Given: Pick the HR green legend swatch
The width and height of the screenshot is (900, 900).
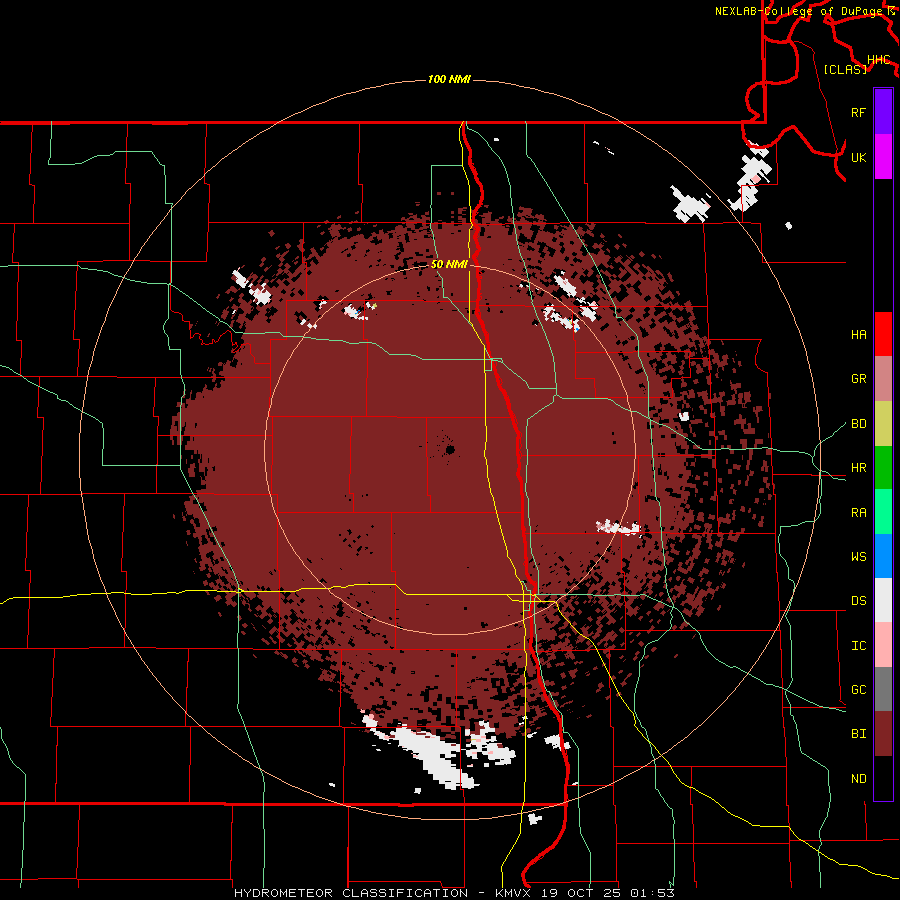Looking at the screenshot, I should [x=883, y=468].
